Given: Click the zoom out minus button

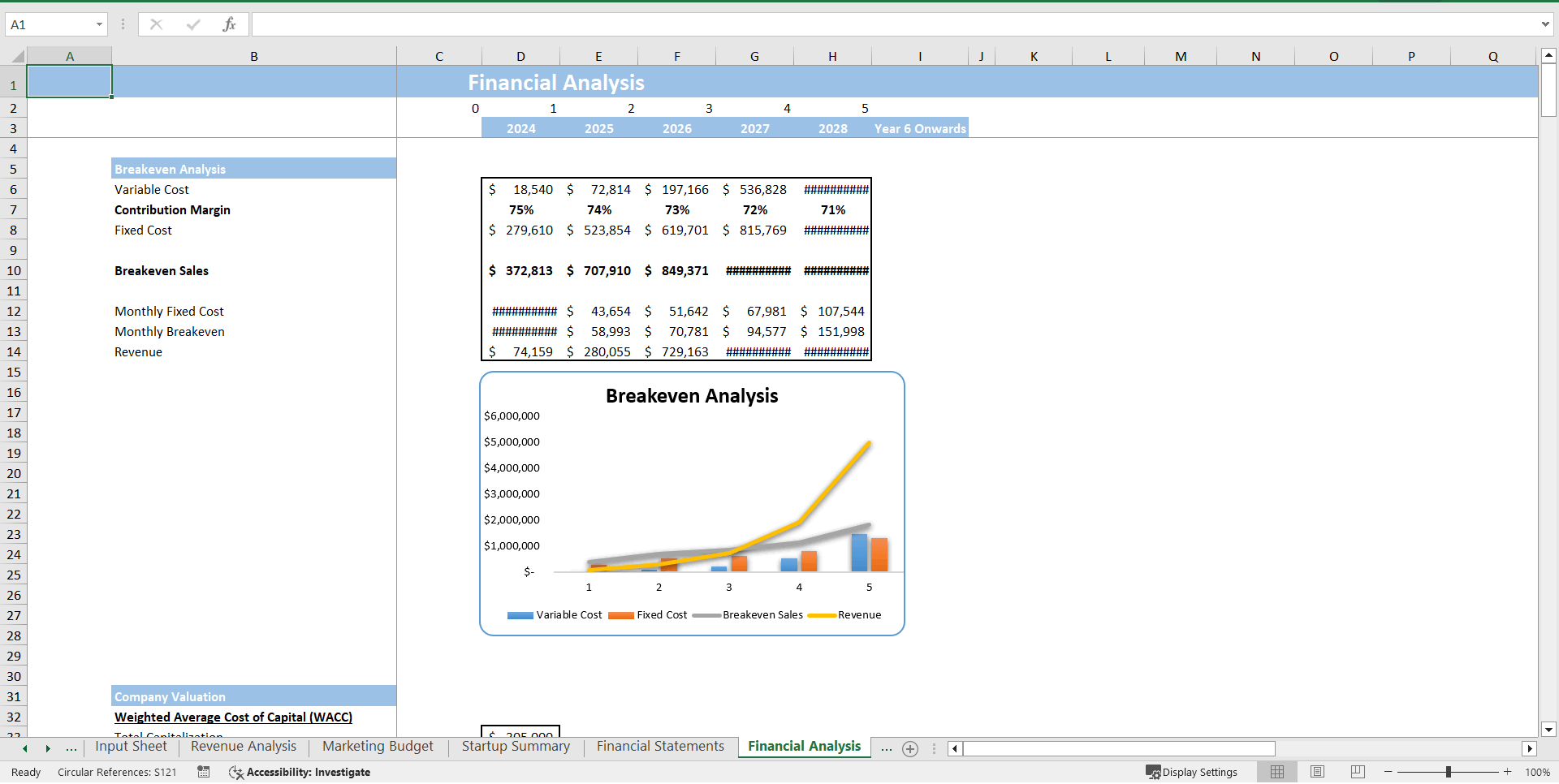Looking at the screenshot, I should pos(1388,772).
